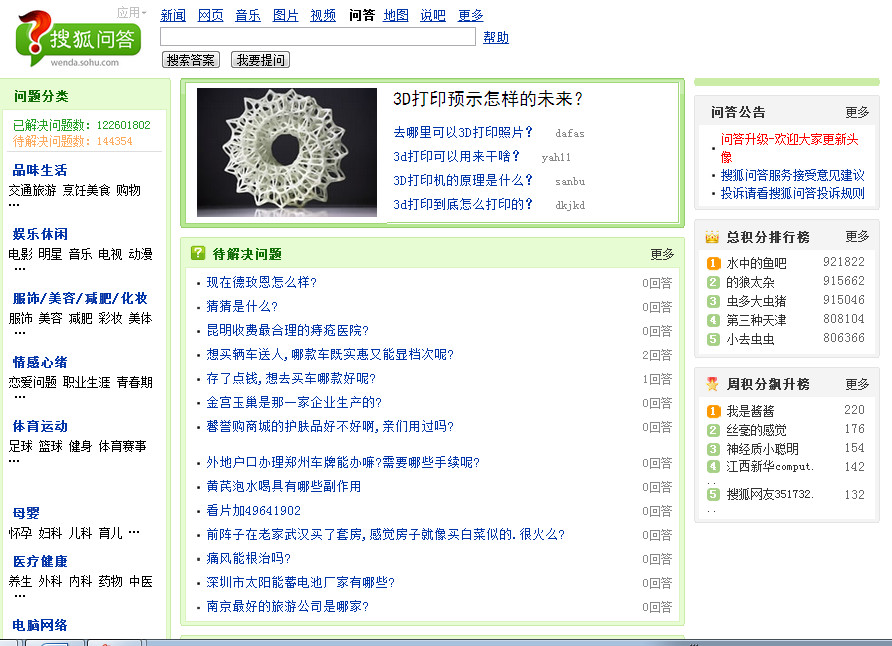Open question 黄芪泡水喝具有哪些副作用

(x=283, y=486)
